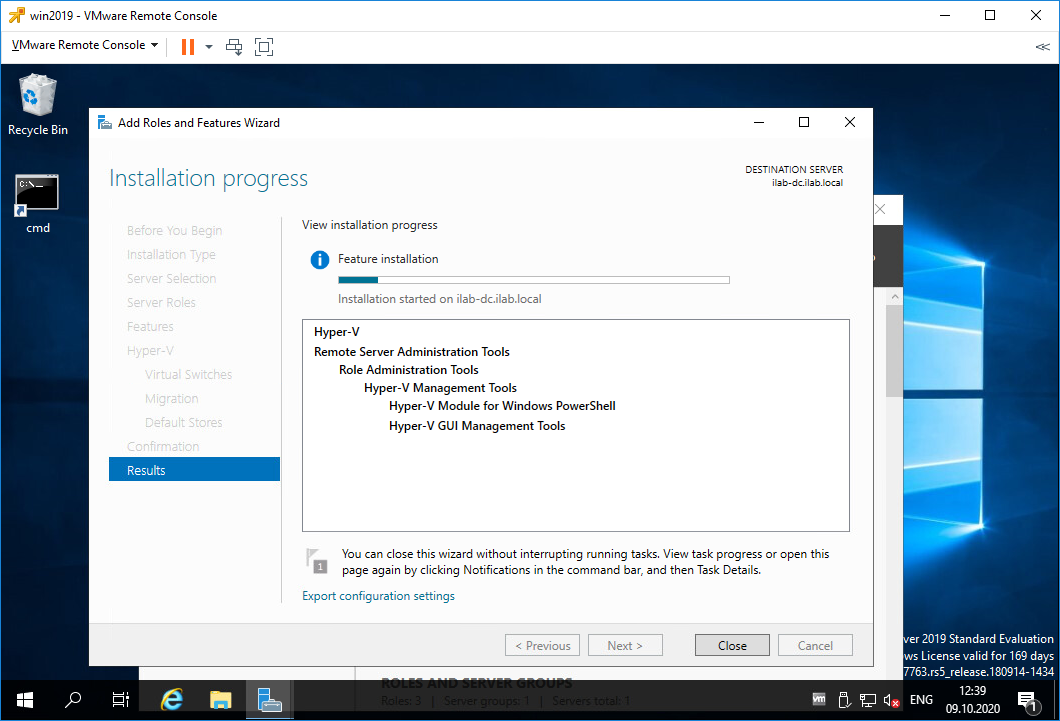Screen dimensions: 1060x721
Task: Click scroll up arrow in background Server Manager
Action: [894, 297]
